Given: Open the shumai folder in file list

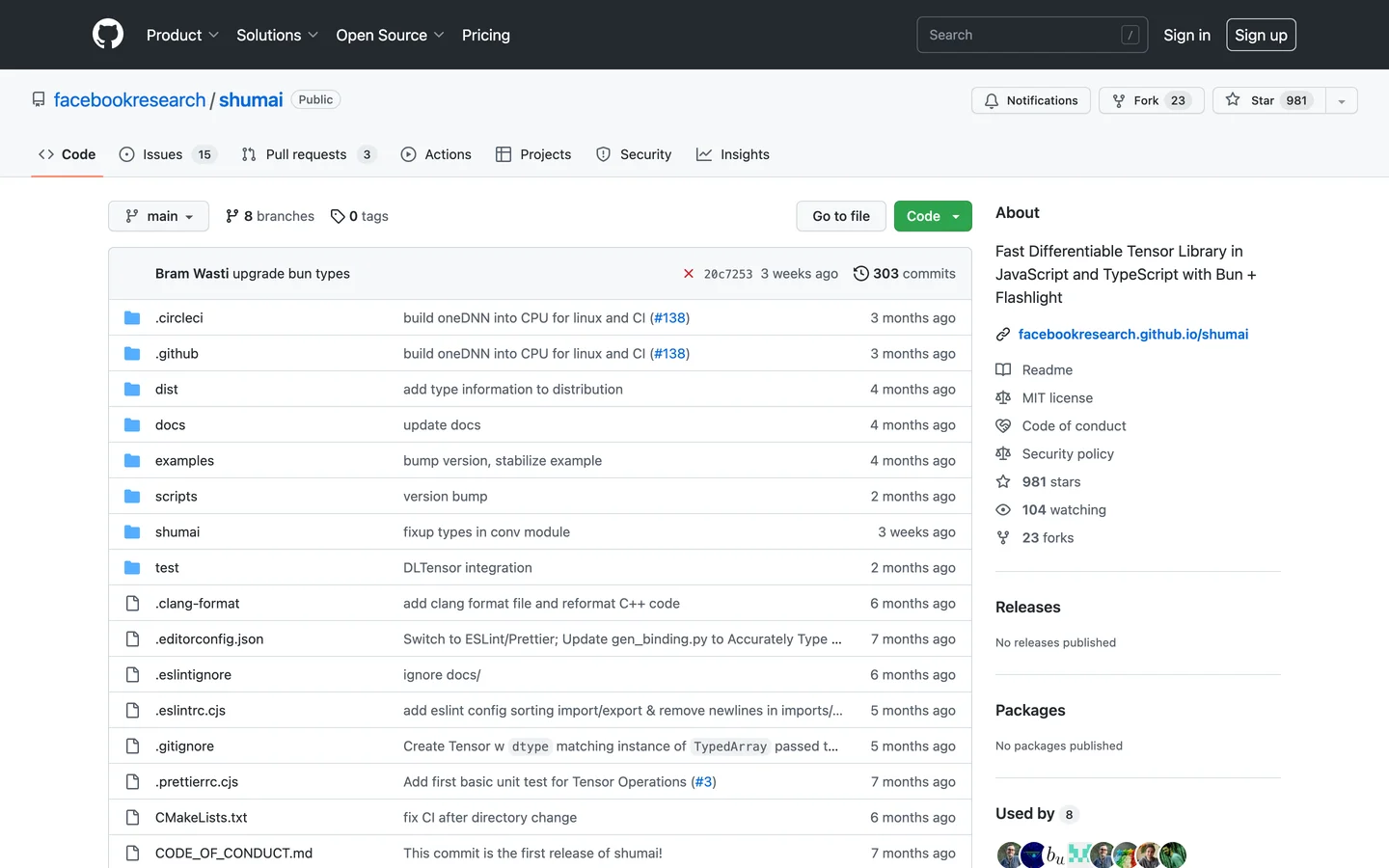Looking at the screenshot, I should [x=177, y=531].
